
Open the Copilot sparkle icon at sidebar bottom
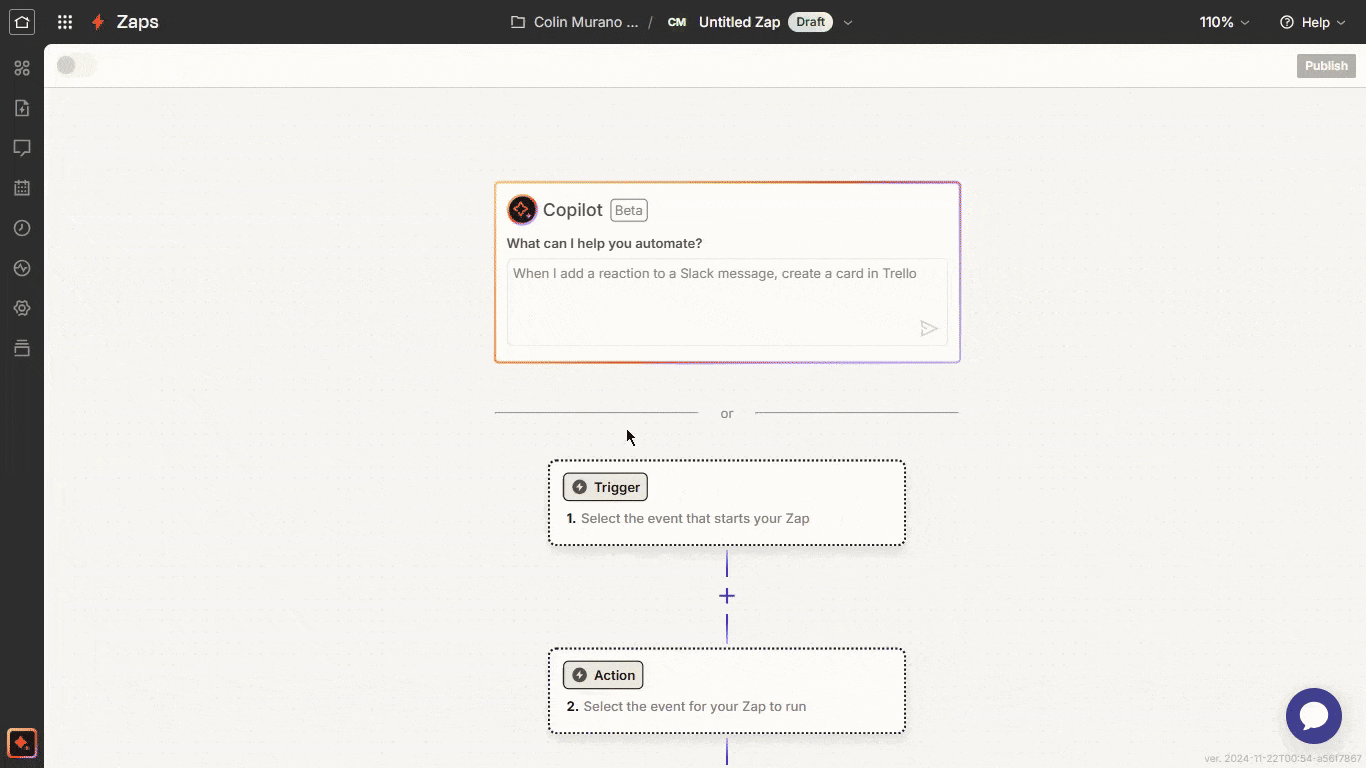point(22,743)
